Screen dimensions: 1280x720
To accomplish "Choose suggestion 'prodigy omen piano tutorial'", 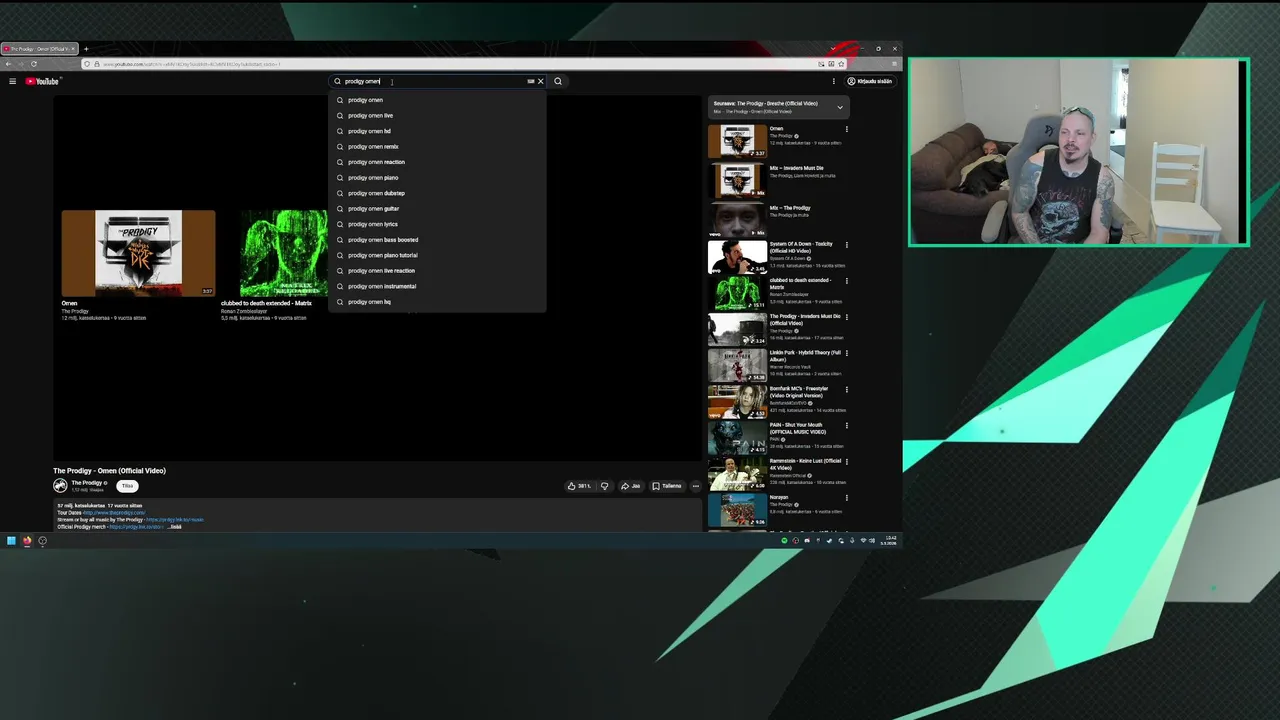I will 437,255.
